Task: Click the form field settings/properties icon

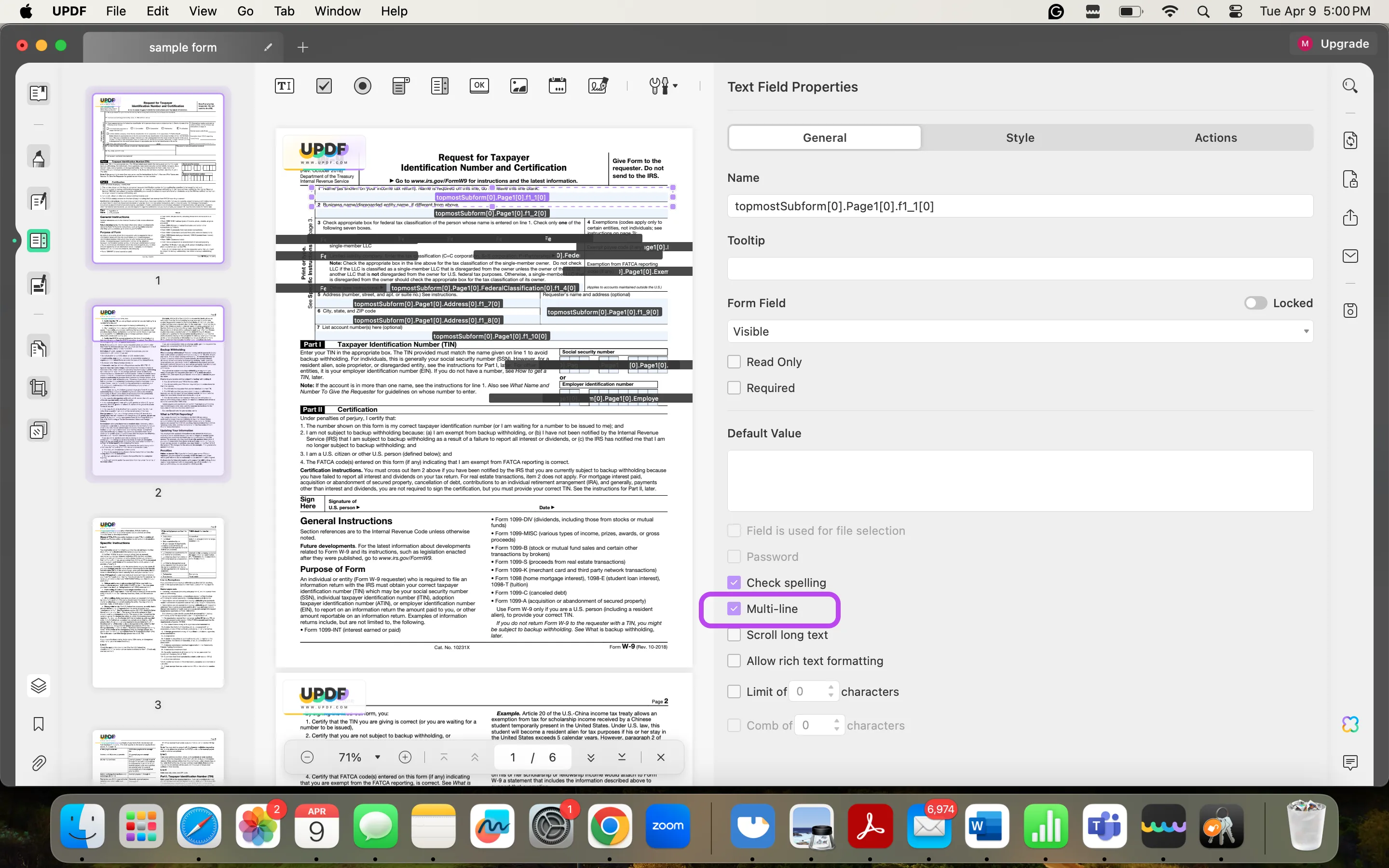Action: coord(659,85)
